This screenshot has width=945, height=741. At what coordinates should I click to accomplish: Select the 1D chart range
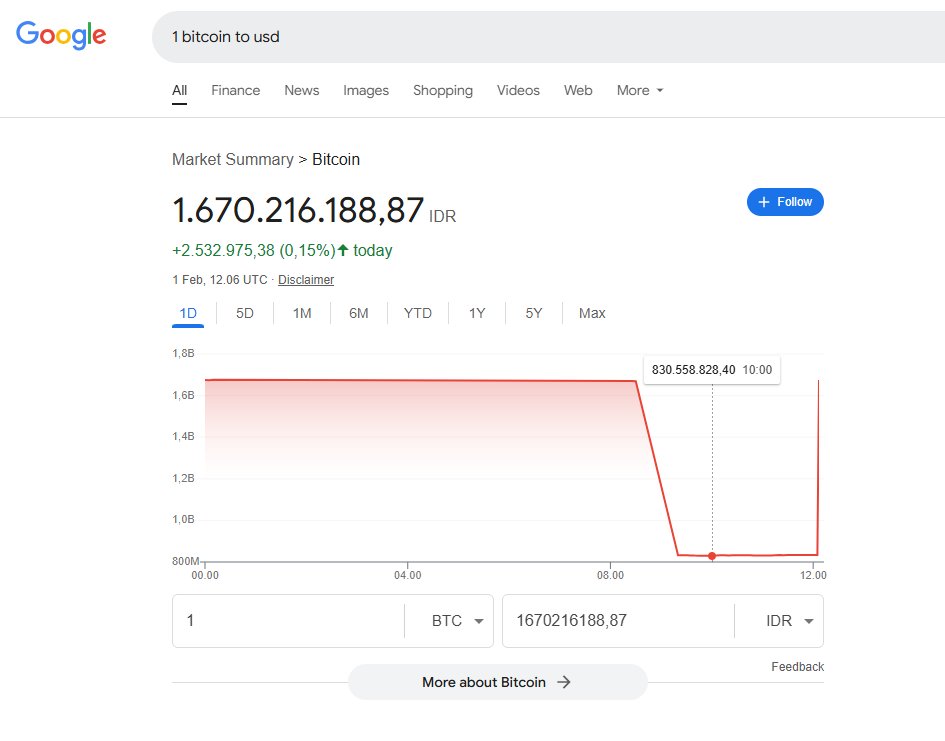point(188,313)
